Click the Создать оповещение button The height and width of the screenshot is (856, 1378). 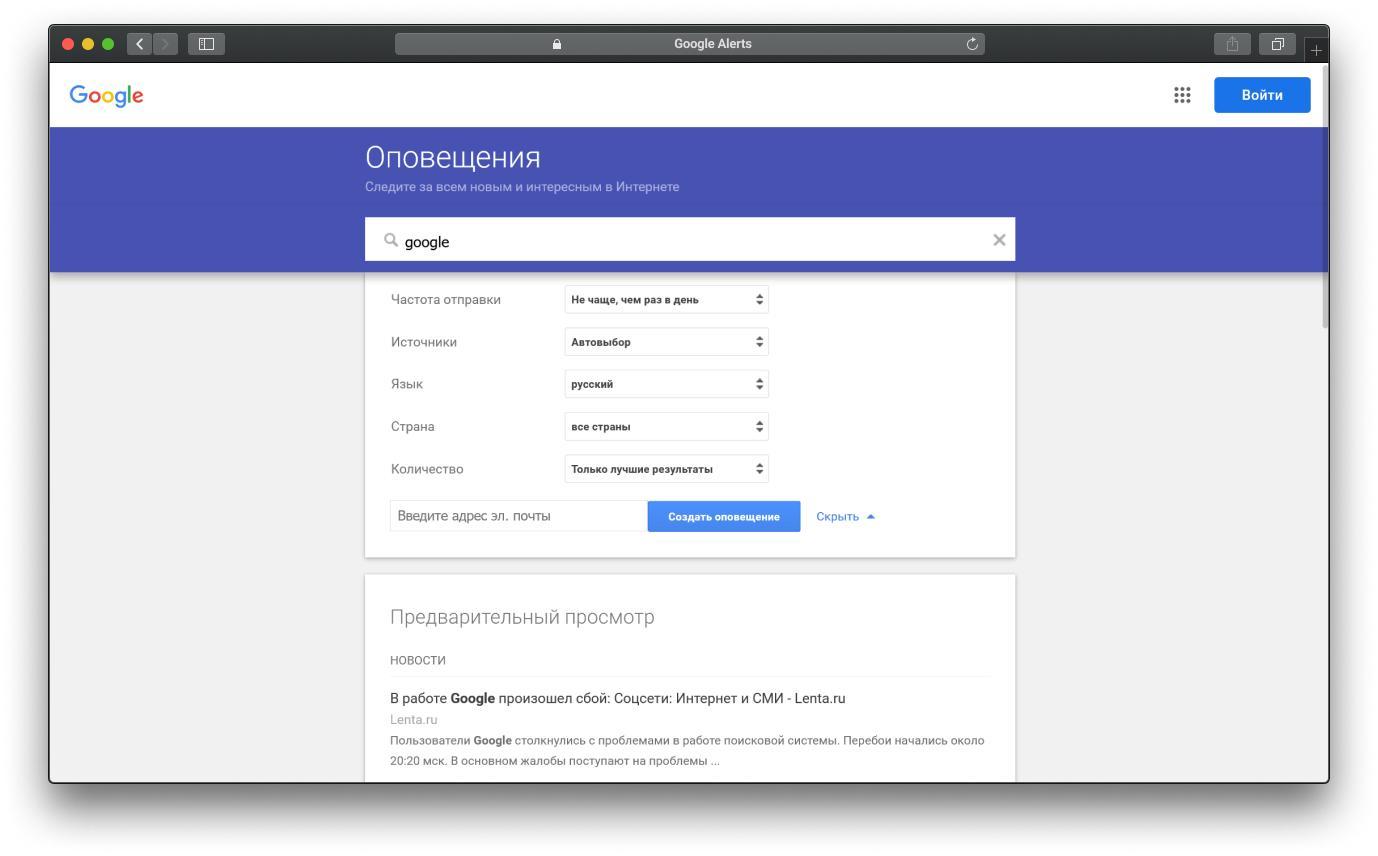tap(724, 517)
